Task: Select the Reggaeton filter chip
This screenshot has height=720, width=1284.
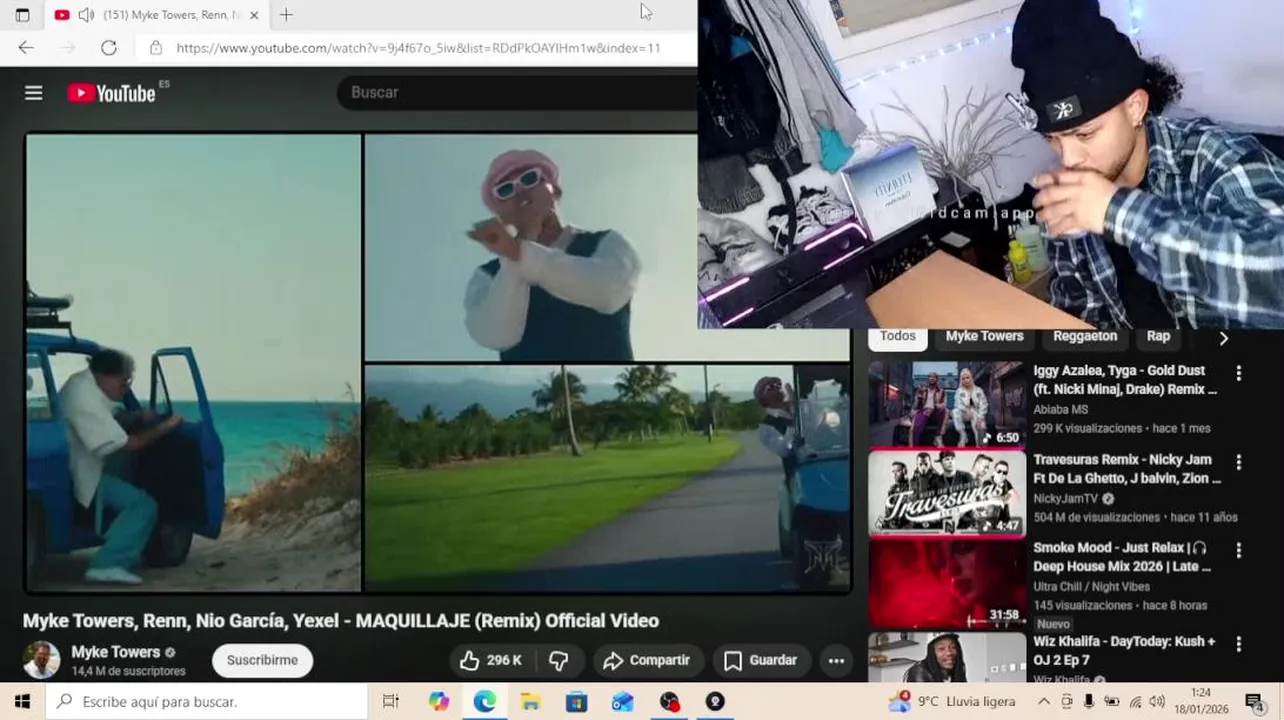Action: (1085, 337)
